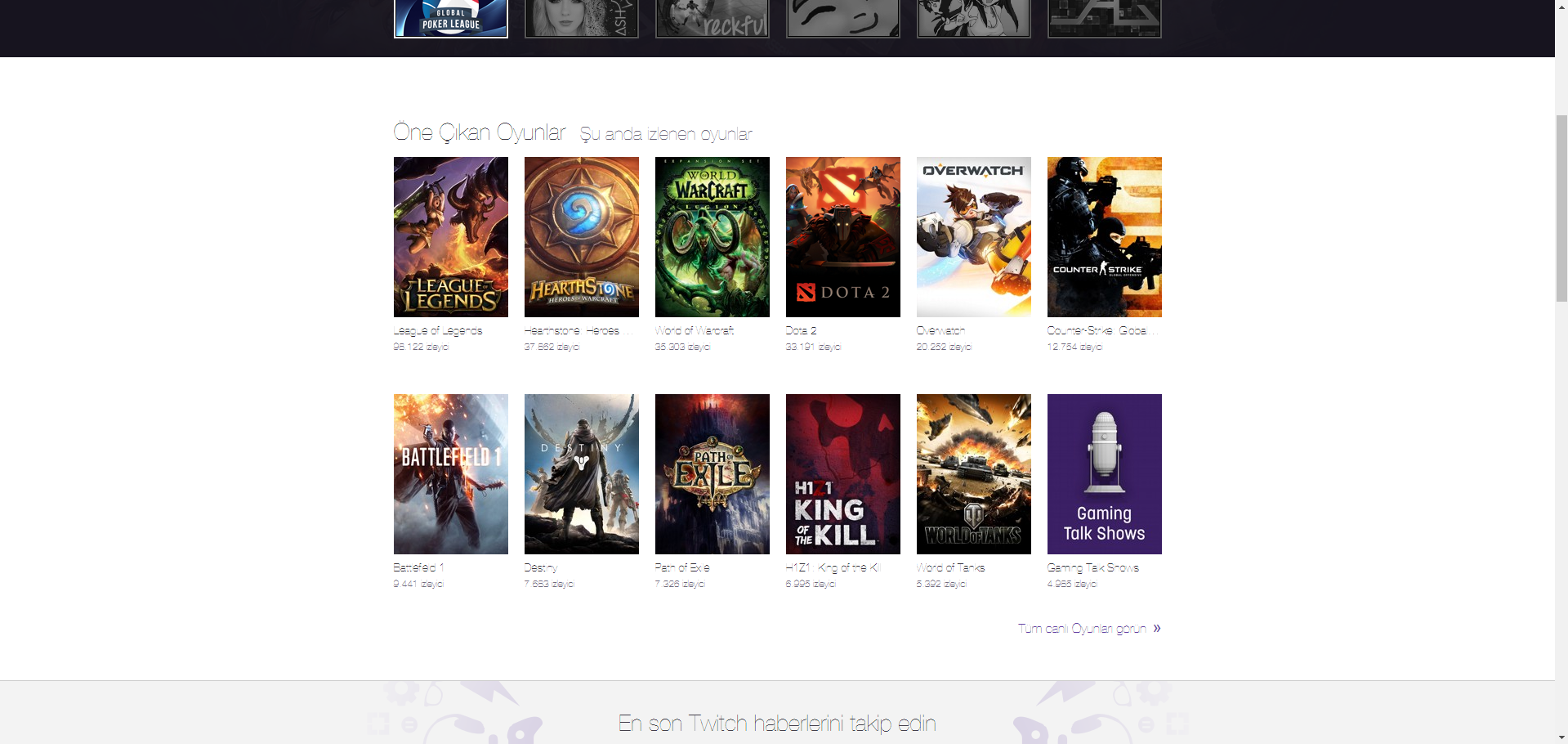The height and width of the screenshot is (744, 1568).
Task: Click the Dota 2 title link
Action: (801, 331)
